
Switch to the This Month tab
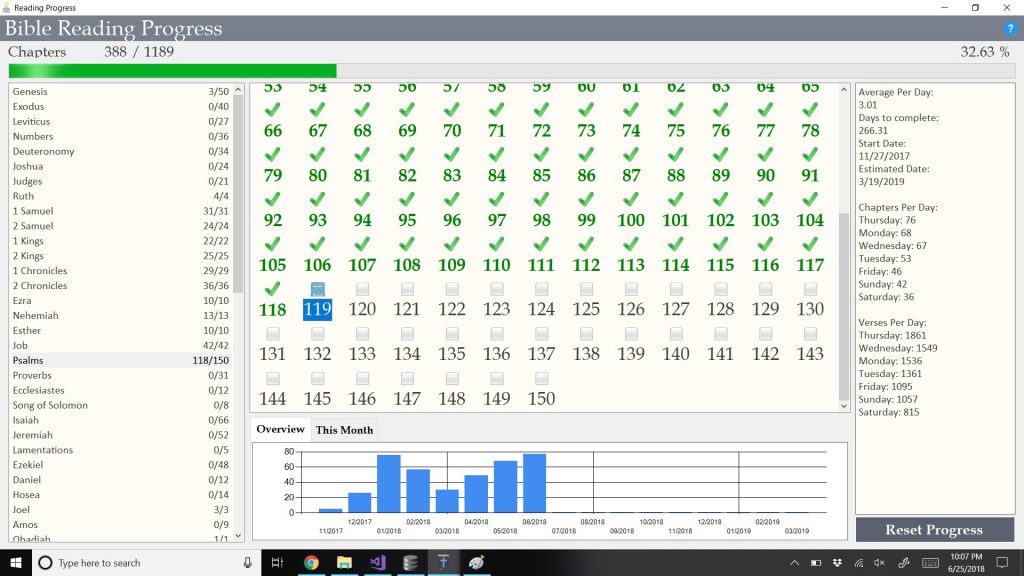(x=344, y=430)
